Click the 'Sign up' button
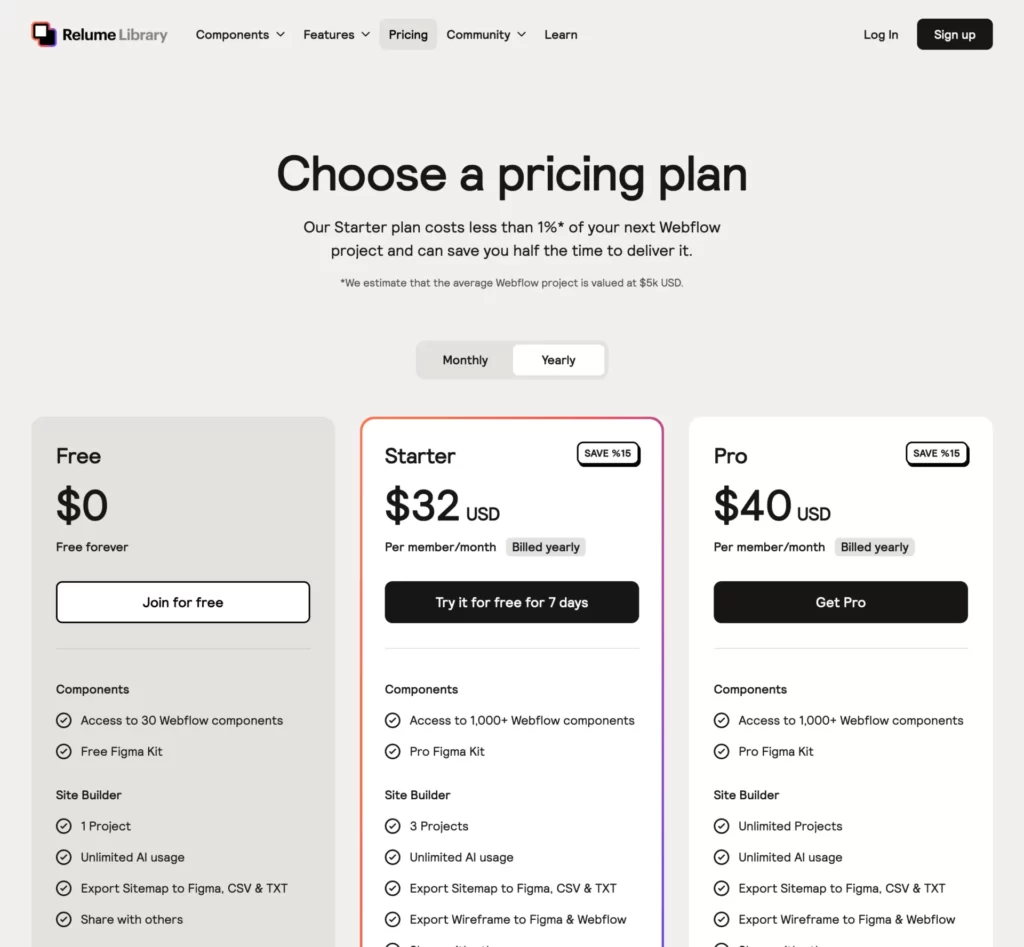1024x947 pixels. pyautogui.click(x=953, y=33)
